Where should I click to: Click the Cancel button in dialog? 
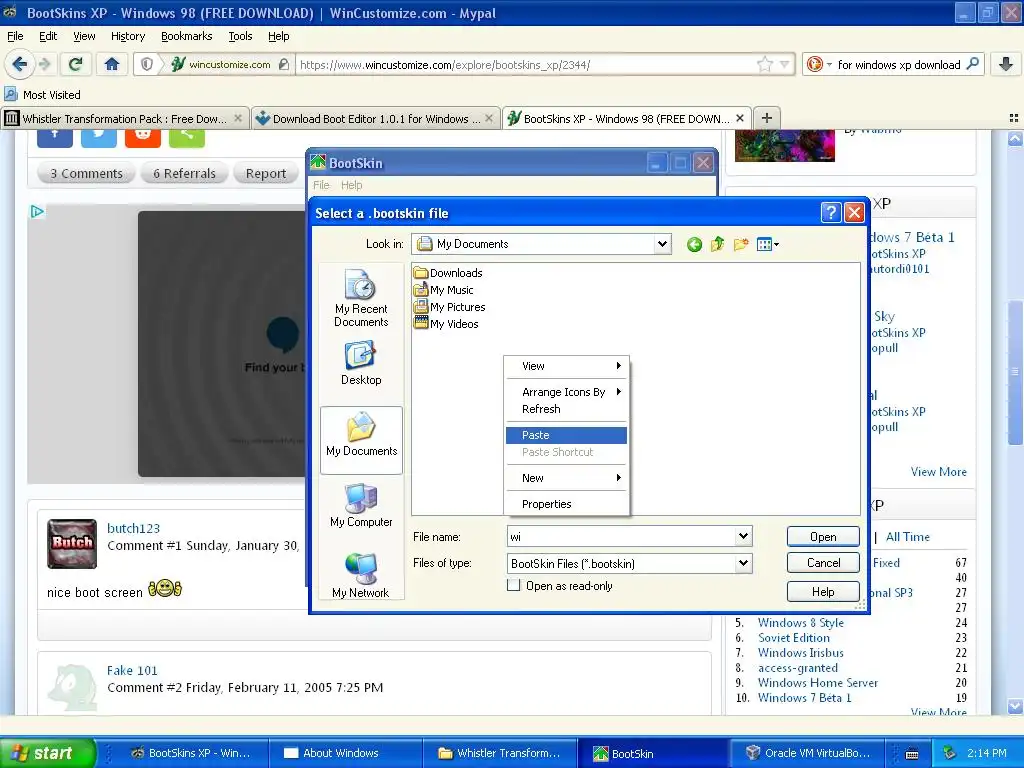[x=823, y=563]
